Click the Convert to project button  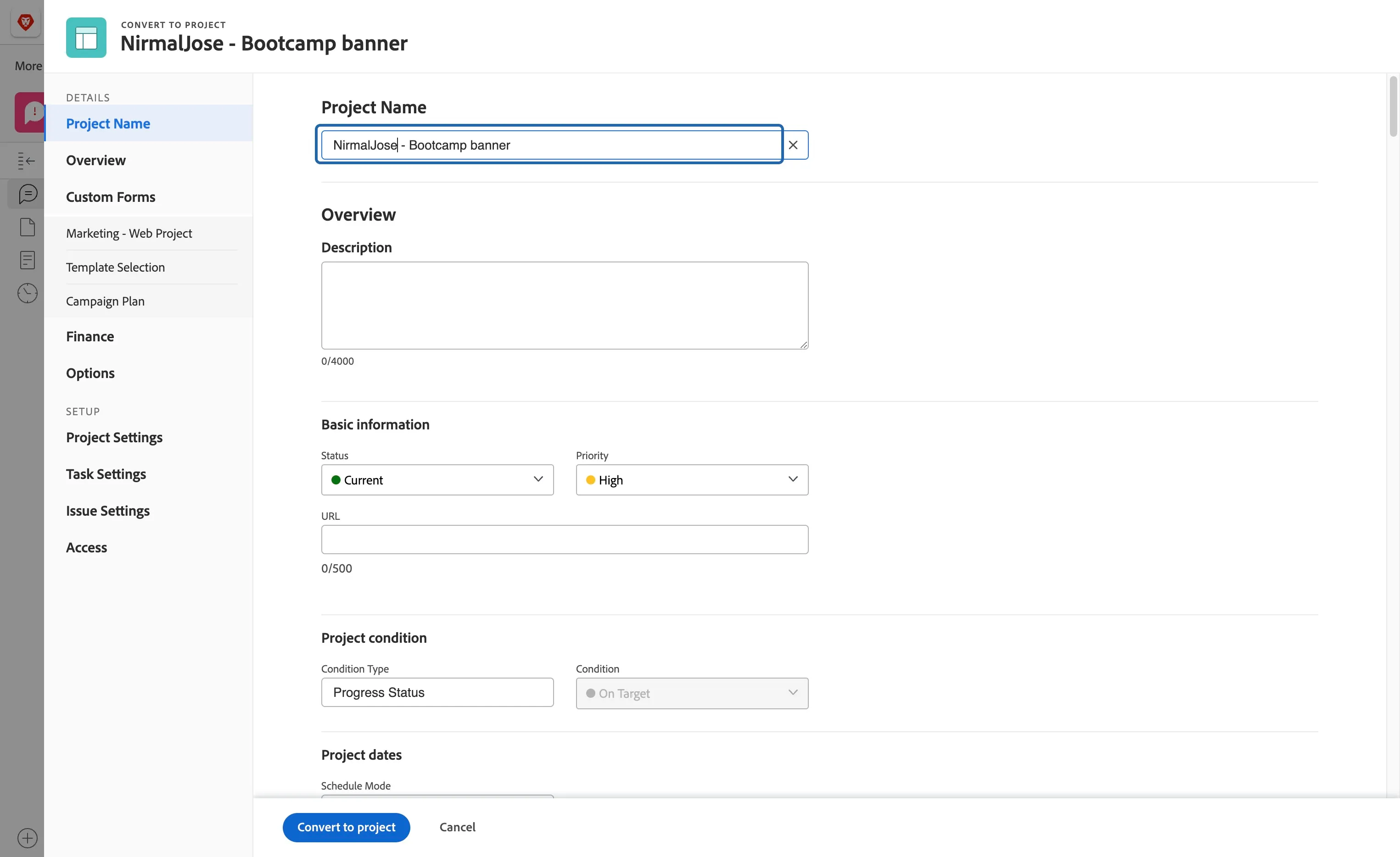coord(346,827)
